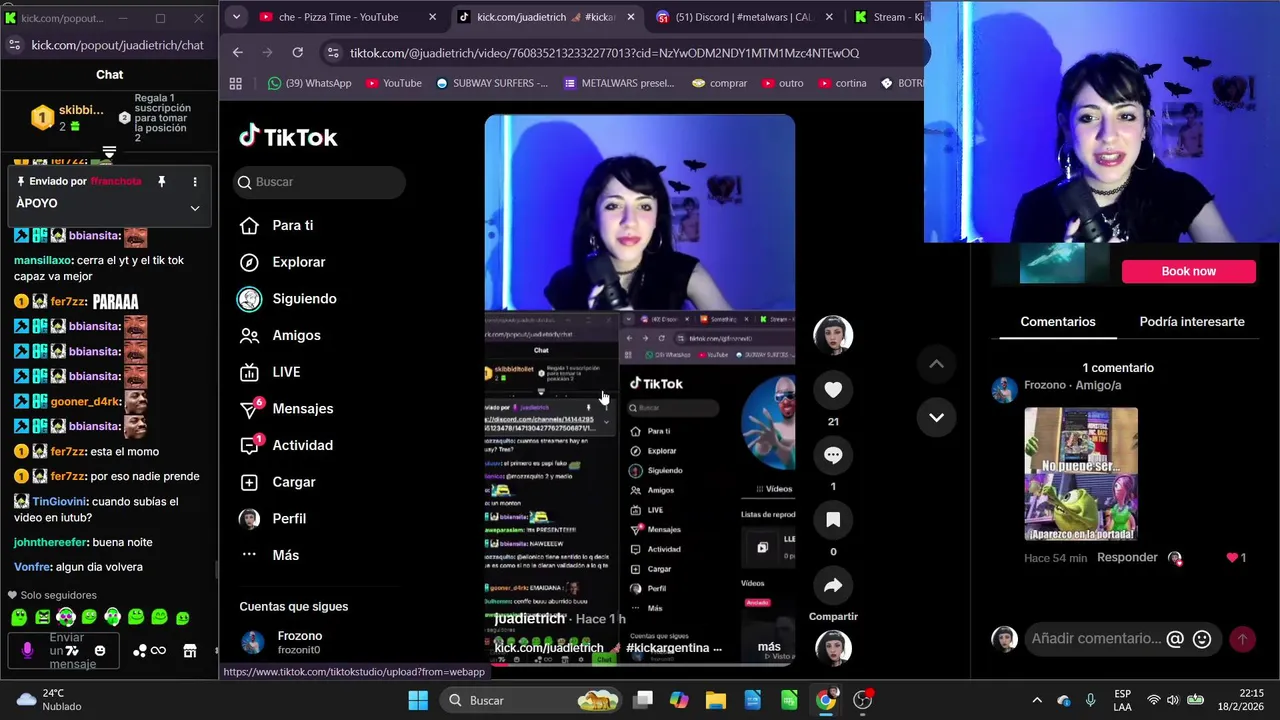Viewport: 1280px width, 720px height.
Task: Expand the pinned ÀPOYO message
Action: (195, 208)
